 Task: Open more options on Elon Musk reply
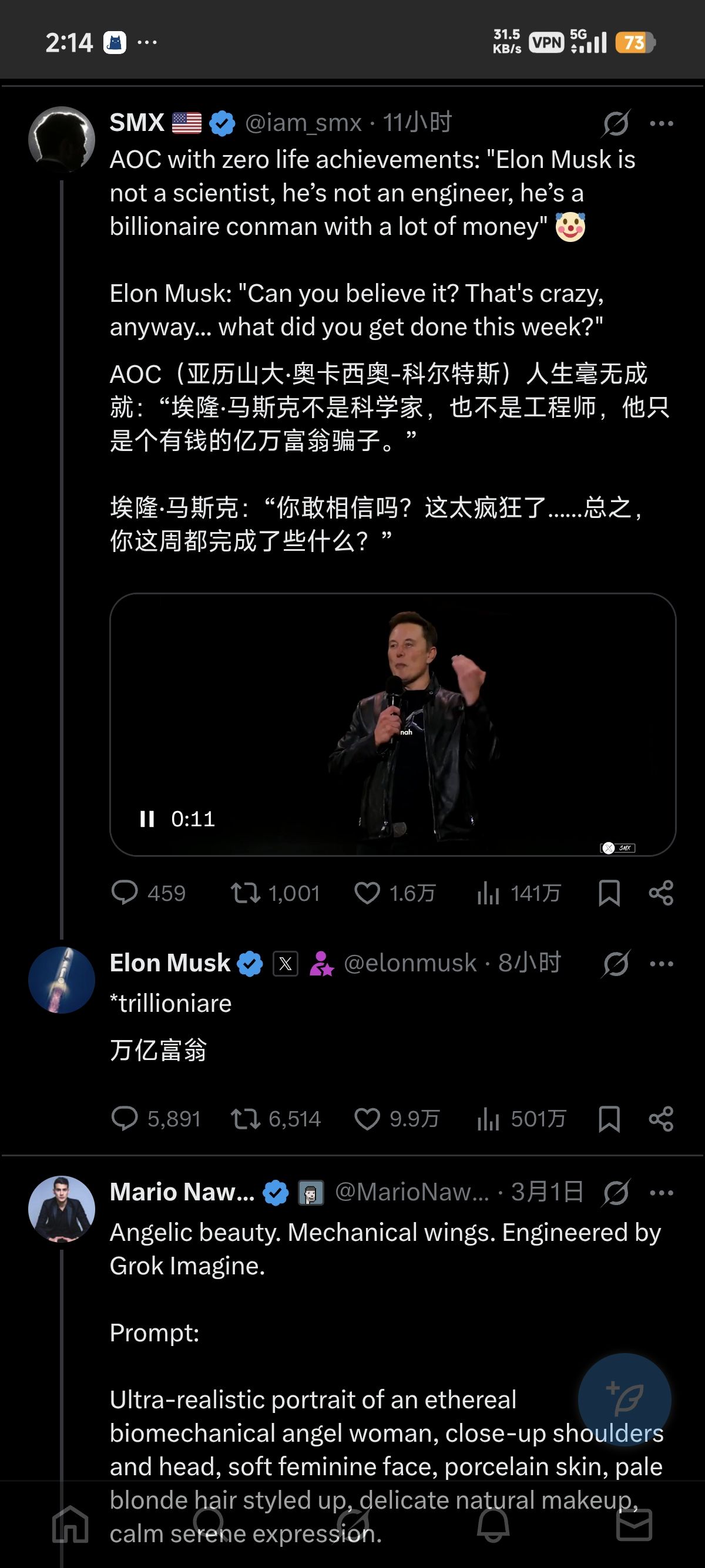[x=661, y=964]
